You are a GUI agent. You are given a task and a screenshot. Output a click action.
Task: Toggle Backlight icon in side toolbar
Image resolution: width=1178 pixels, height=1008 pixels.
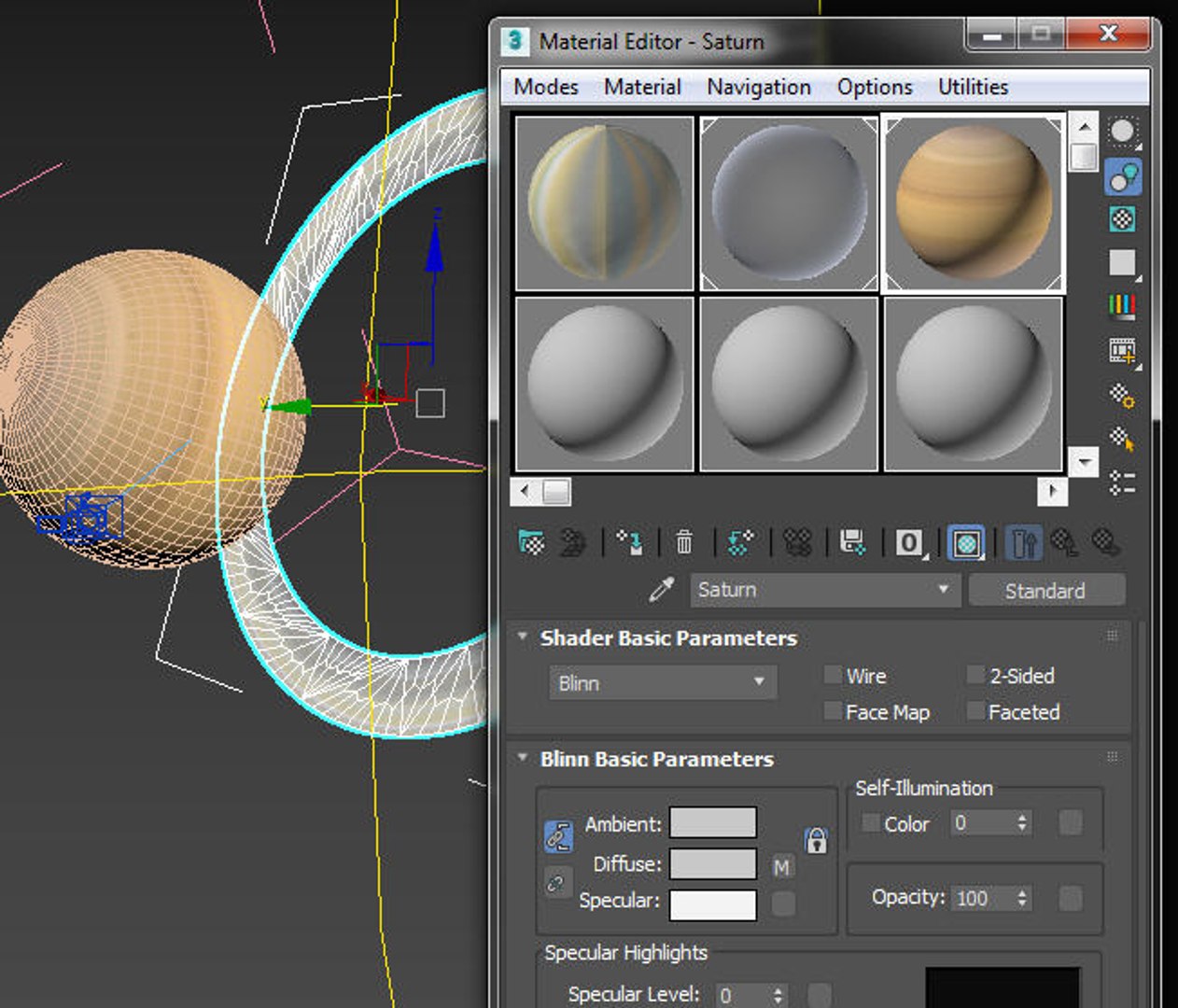click(1123, 176)
